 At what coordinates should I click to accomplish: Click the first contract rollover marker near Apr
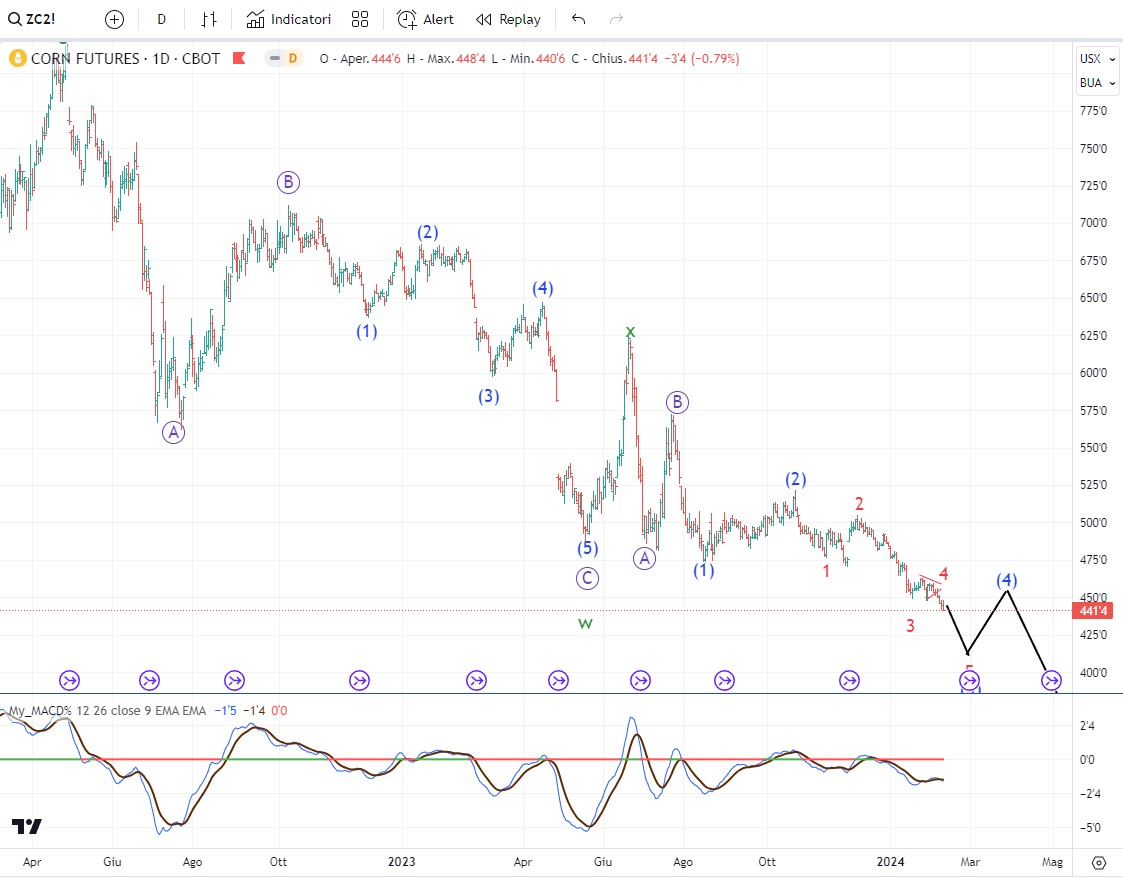[69, 680]
